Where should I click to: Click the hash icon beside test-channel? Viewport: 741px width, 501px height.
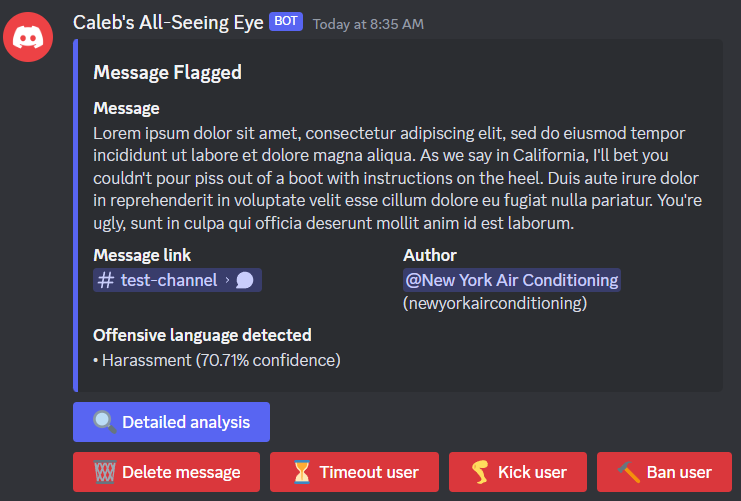(106, 280)
